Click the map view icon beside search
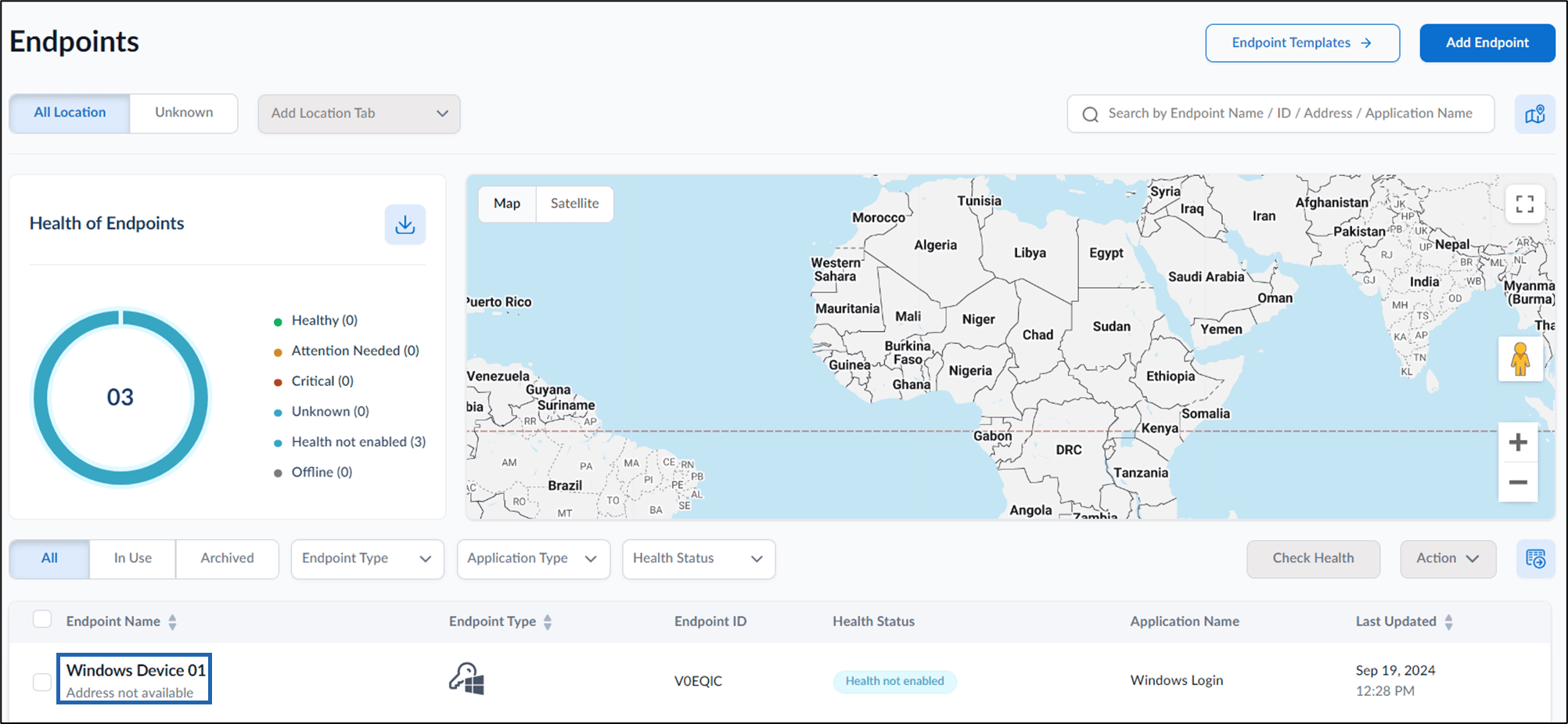The width and height of the screenshot is (1568, 724). 1534,114
